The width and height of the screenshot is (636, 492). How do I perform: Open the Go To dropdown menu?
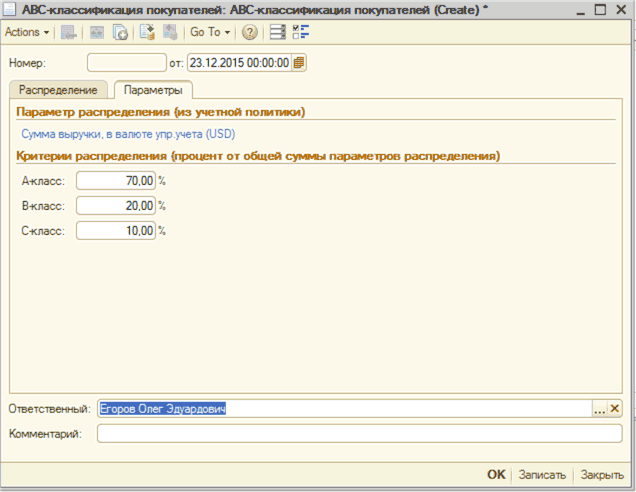tap(209, 32)
